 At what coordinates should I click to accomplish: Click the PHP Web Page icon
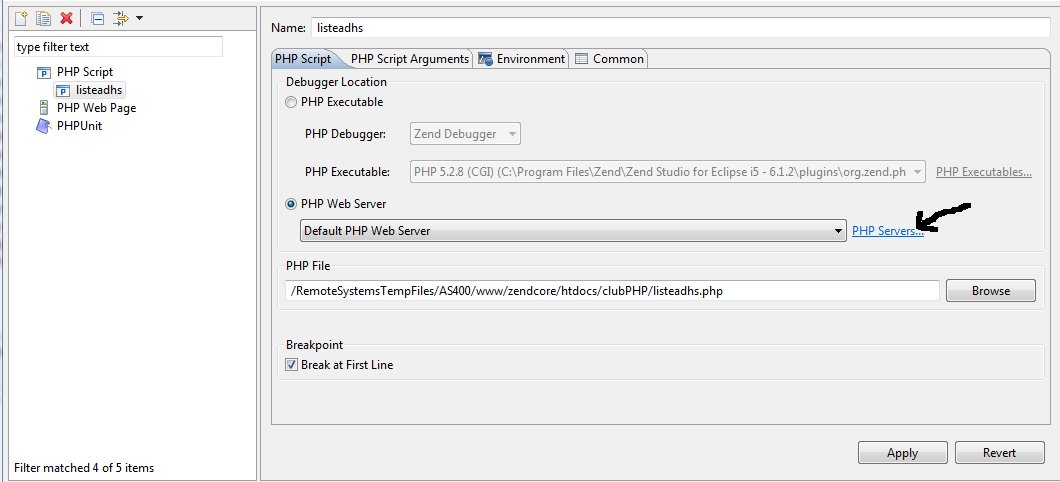pos(44,107)
